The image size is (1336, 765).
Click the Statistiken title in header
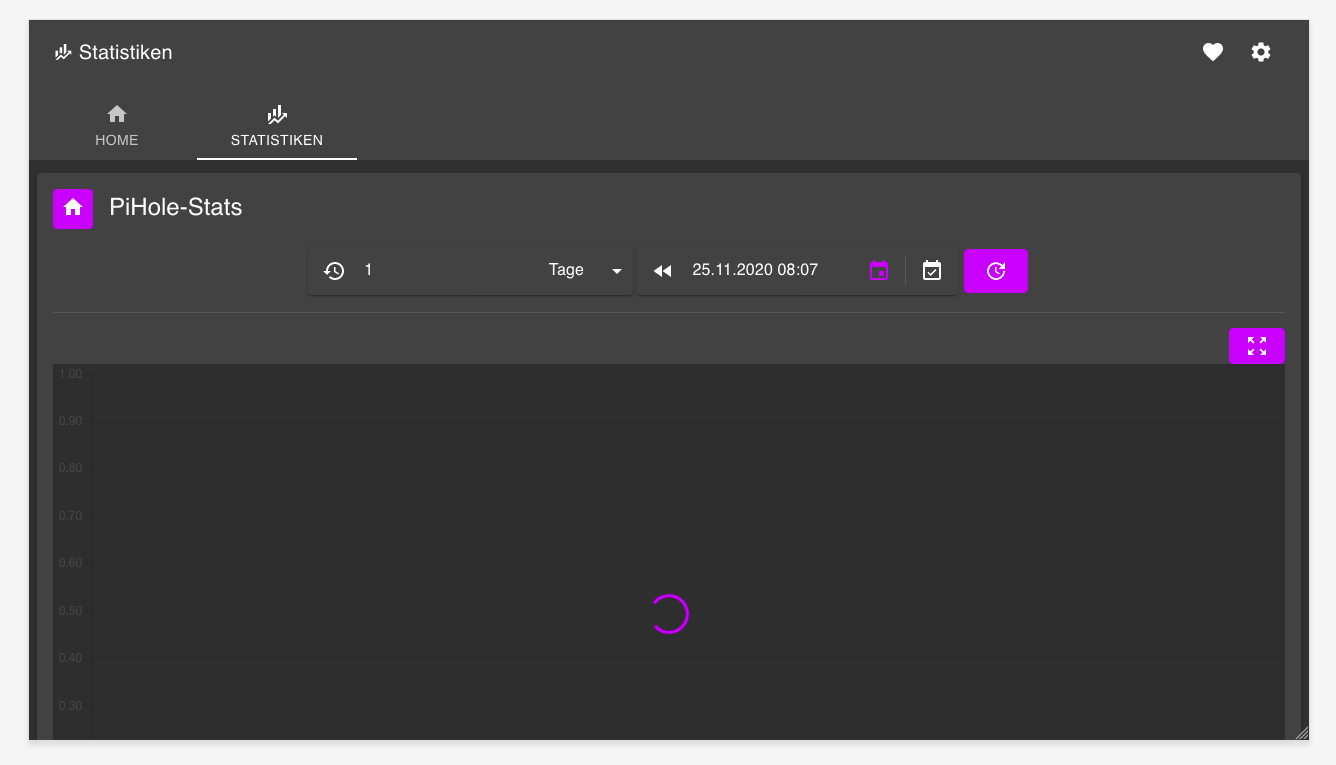point(126,52)
